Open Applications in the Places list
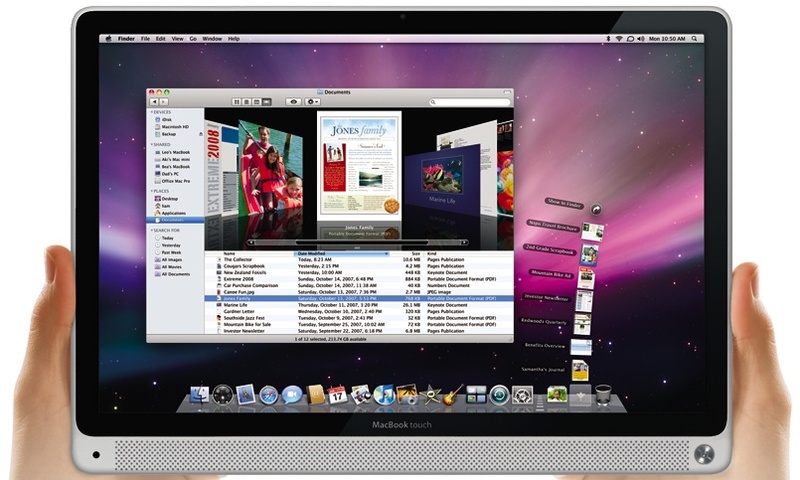Image resolution: width=800 pixels, height=480 pixels. point(170,213)
